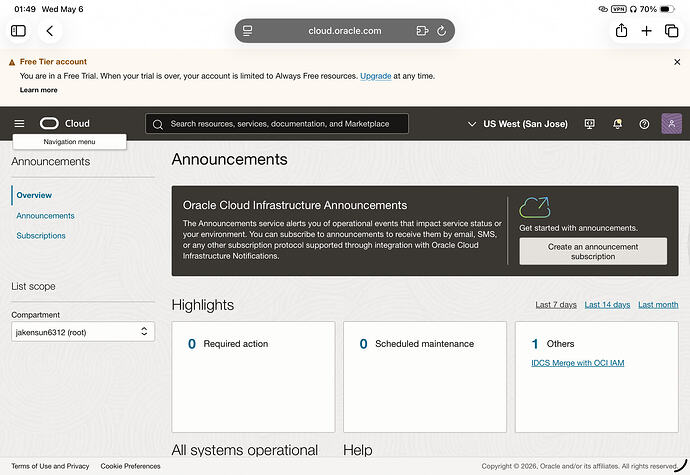This screenshot has height=475, width=690.
Task: Click the Required action count card
Action: 253,377
